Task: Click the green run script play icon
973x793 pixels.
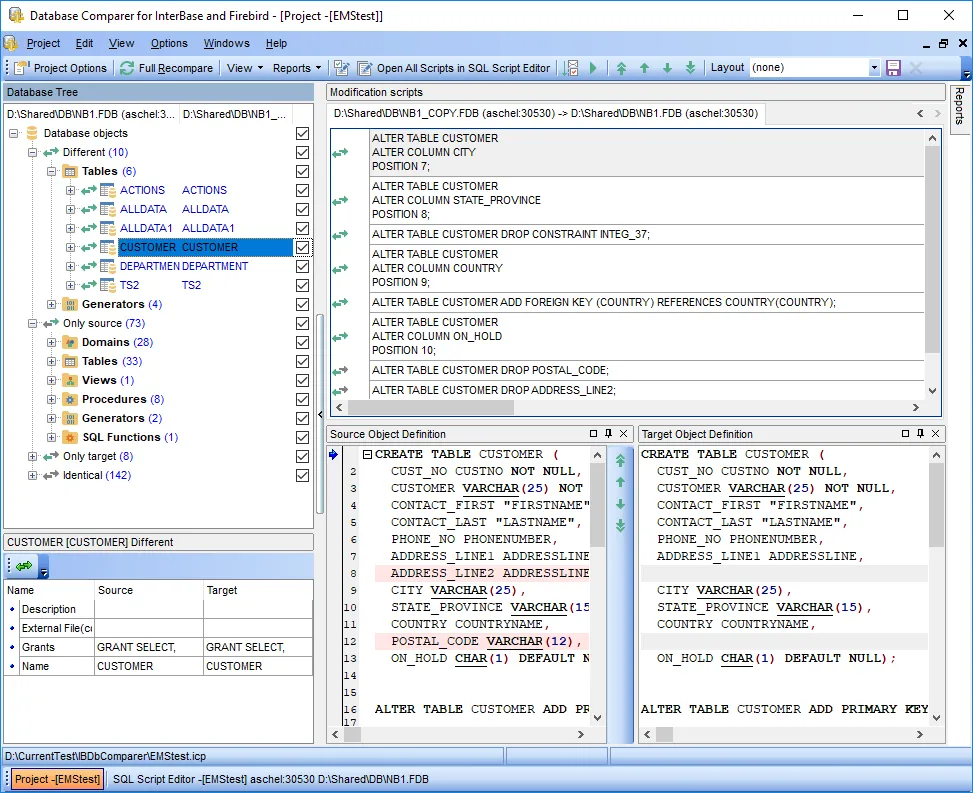Action: (x=593, y=68)
